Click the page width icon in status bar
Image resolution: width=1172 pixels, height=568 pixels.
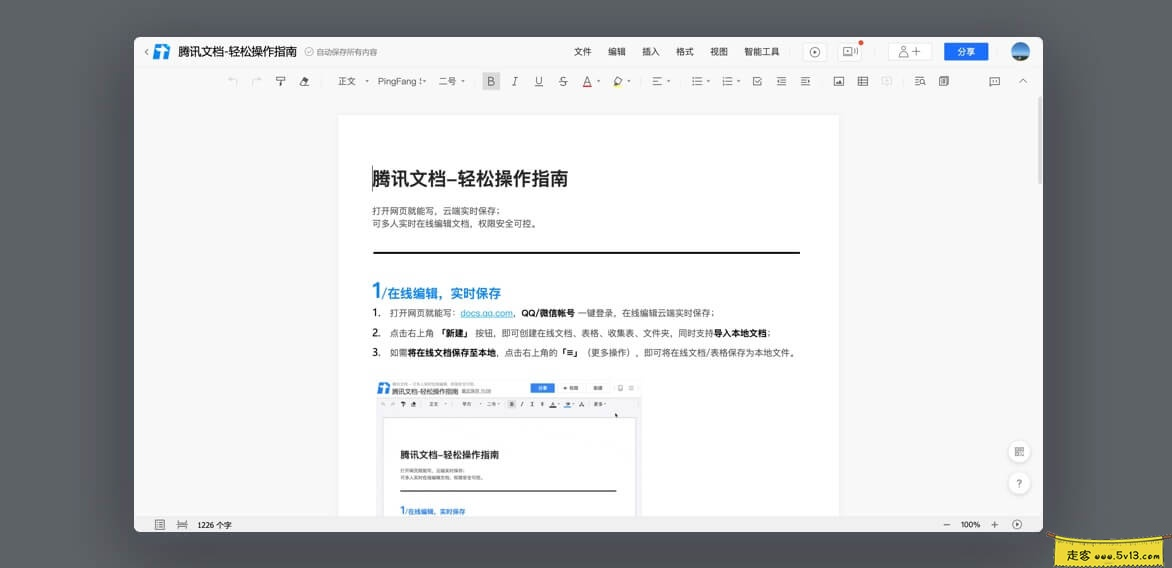(182, 525)
